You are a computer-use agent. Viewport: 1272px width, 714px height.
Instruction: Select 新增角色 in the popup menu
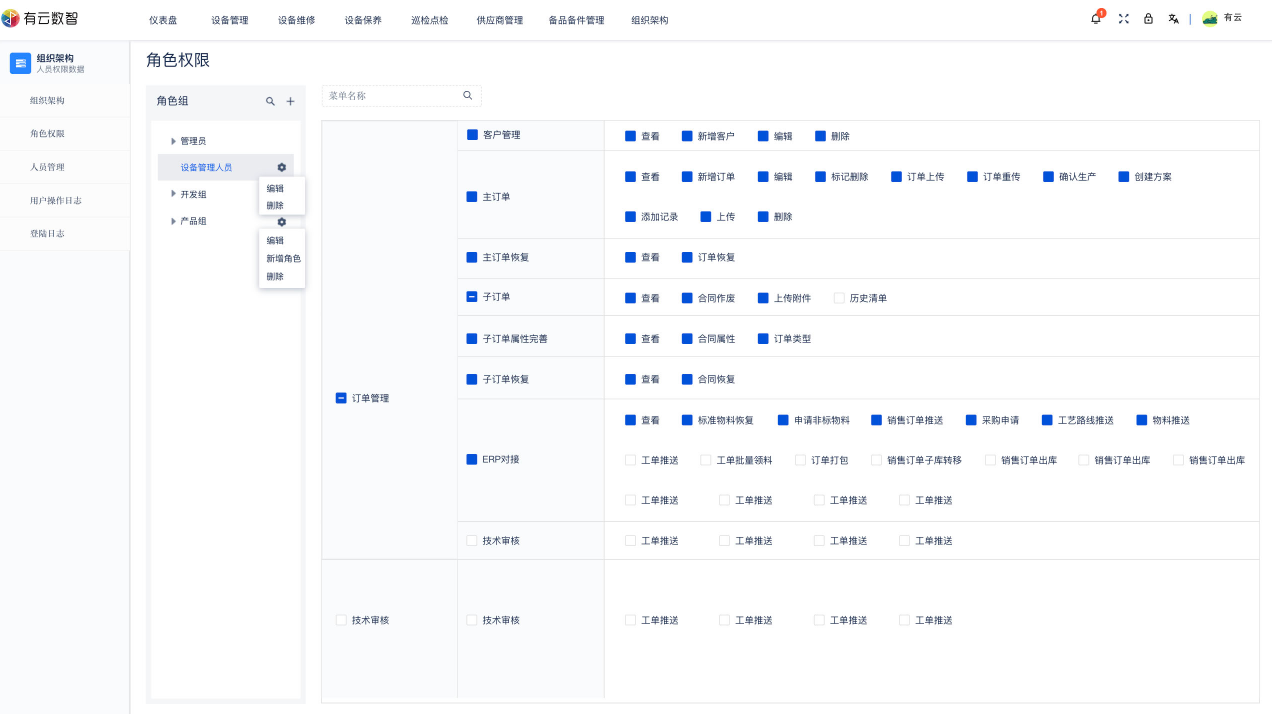(283, 258)
